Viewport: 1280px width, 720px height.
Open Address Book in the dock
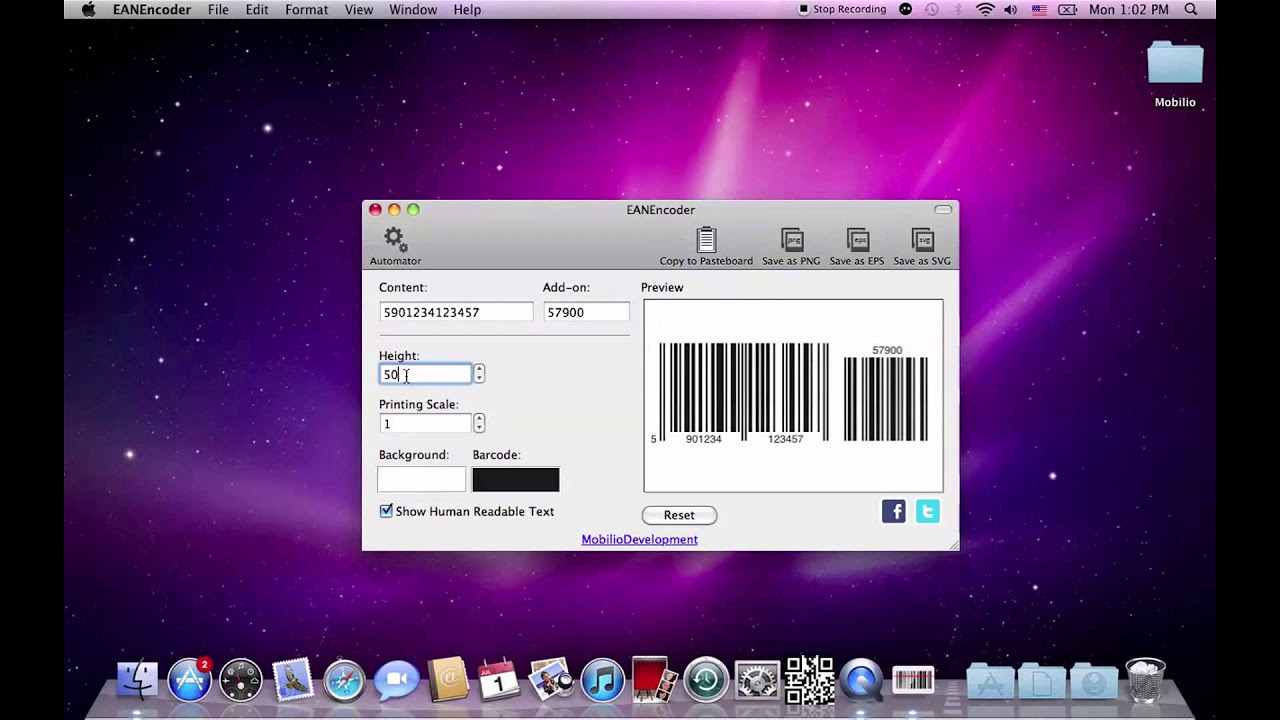point(448,680)
